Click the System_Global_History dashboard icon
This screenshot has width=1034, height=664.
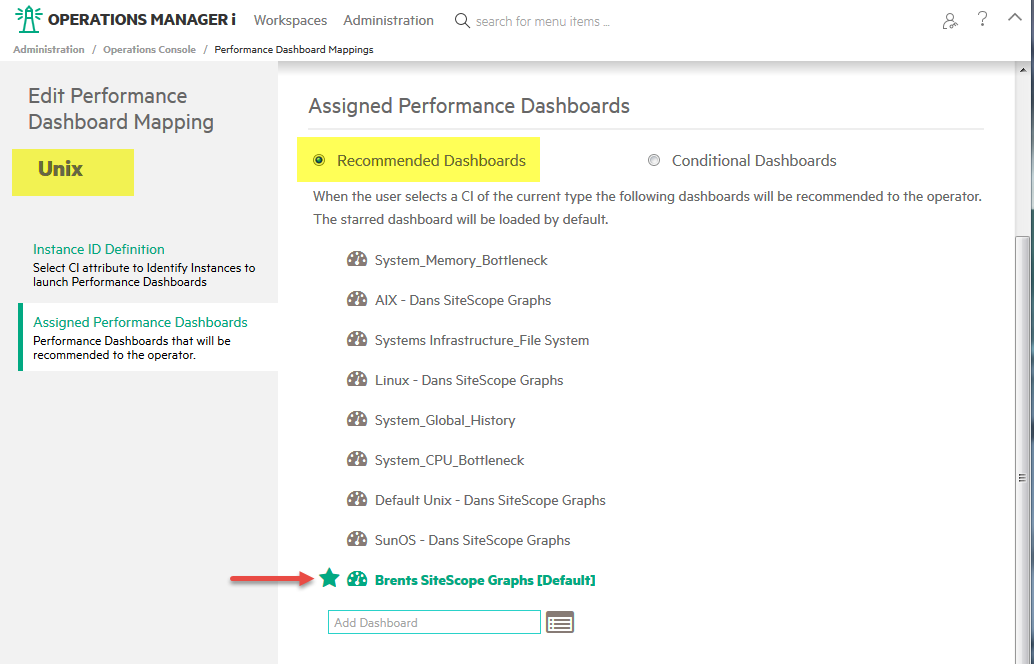tap(357, 419)
